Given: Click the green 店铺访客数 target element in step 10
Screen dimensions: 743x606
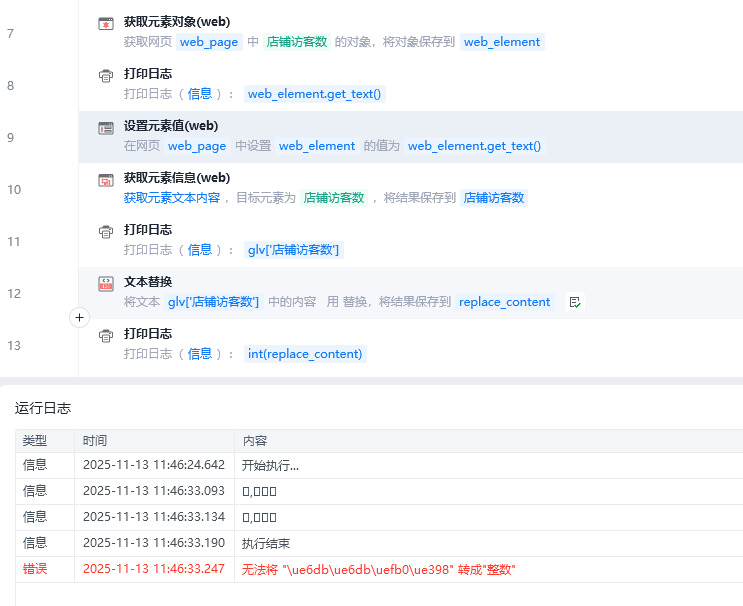Looking at the screenshot, I should (334, 198).
